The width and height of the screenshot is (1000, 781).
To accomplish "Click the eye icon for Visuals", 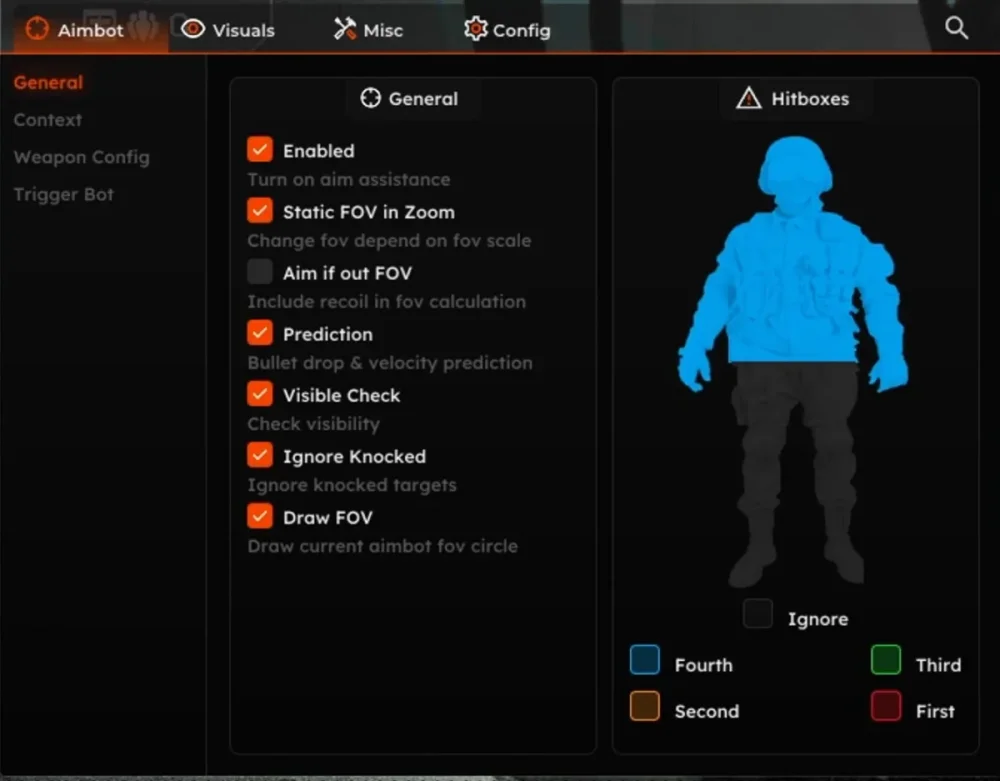I will tap(193, 29).
